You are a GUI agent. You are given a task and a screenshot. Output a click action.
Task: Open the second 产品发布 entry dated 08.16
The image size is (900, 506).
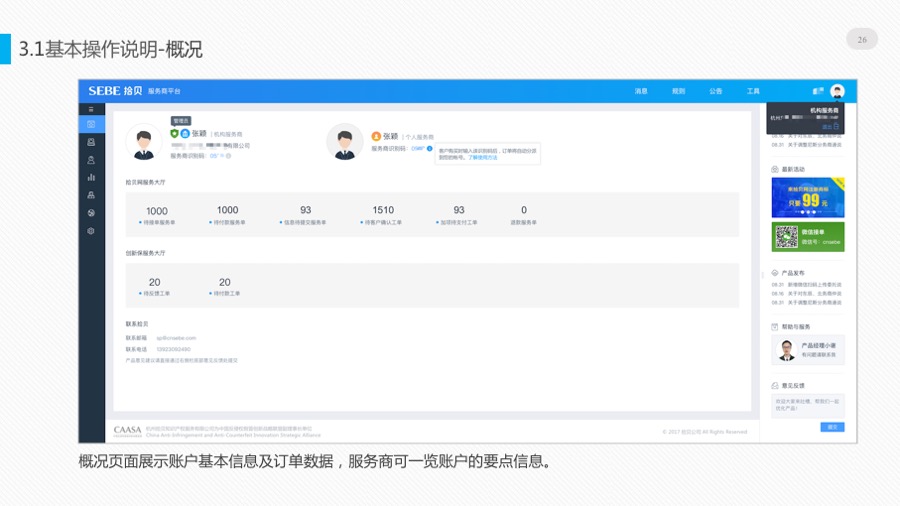click(x=806, y=293)
